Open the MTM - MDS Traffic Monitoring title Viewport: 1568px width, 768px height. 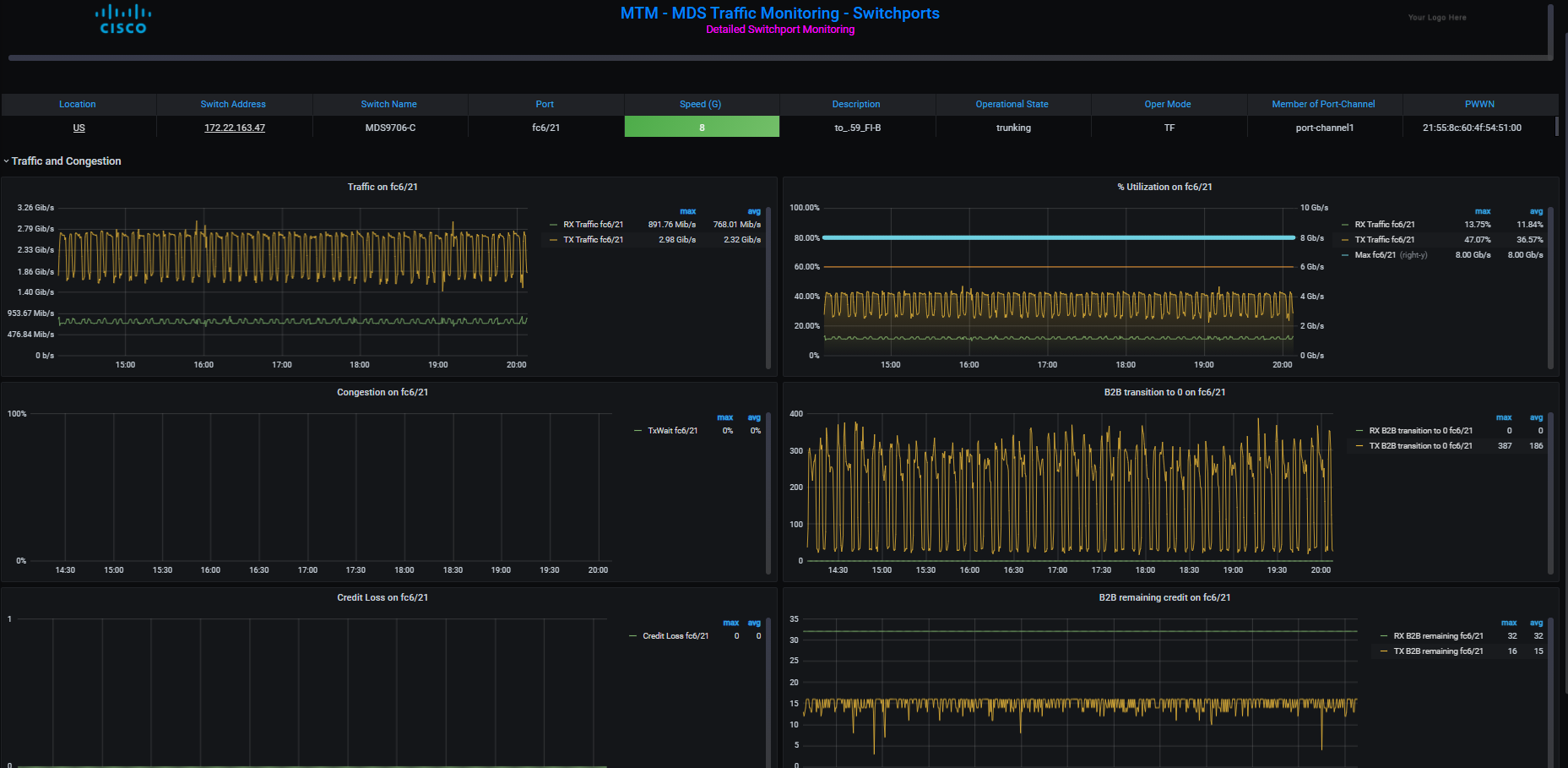pyautogui.click(x=779, y=14)
